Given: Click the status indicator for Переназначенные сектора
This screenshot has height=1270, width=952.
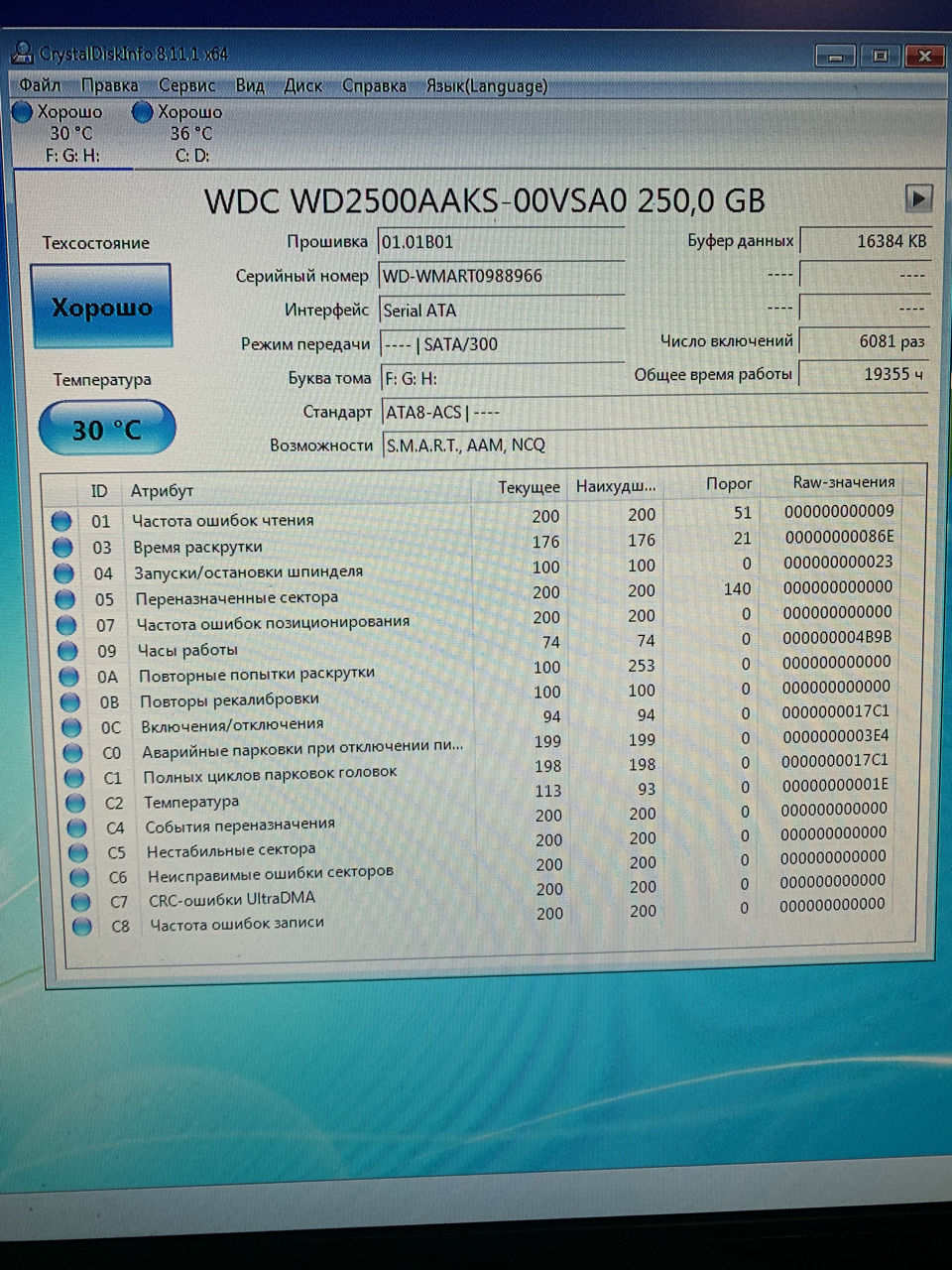Looking at the screenshot, I should [x=63, y=598].
